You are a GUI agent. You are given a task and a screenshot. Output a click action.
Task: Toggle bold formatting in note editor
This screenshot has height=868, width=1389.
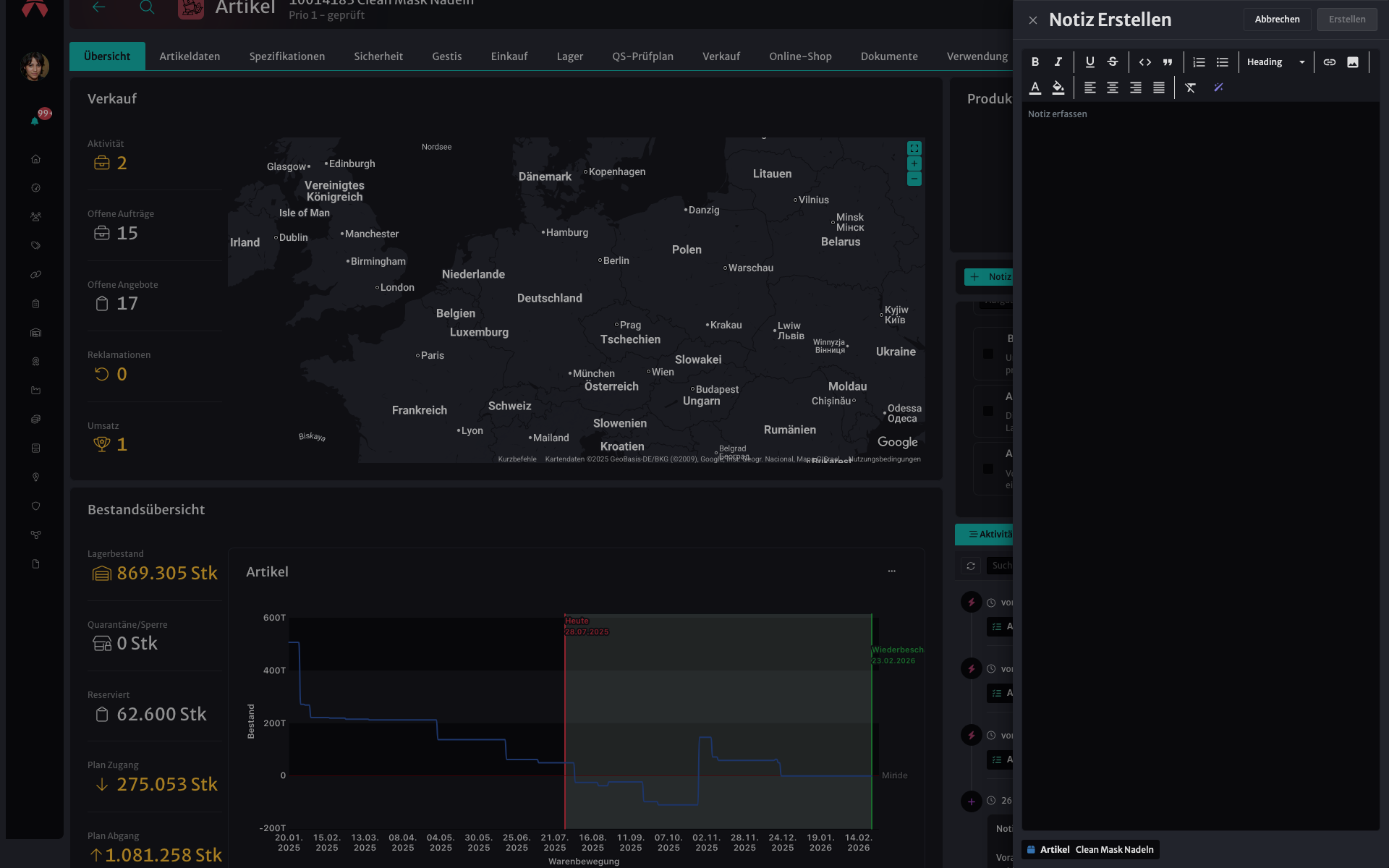[x=1035, y=62]
